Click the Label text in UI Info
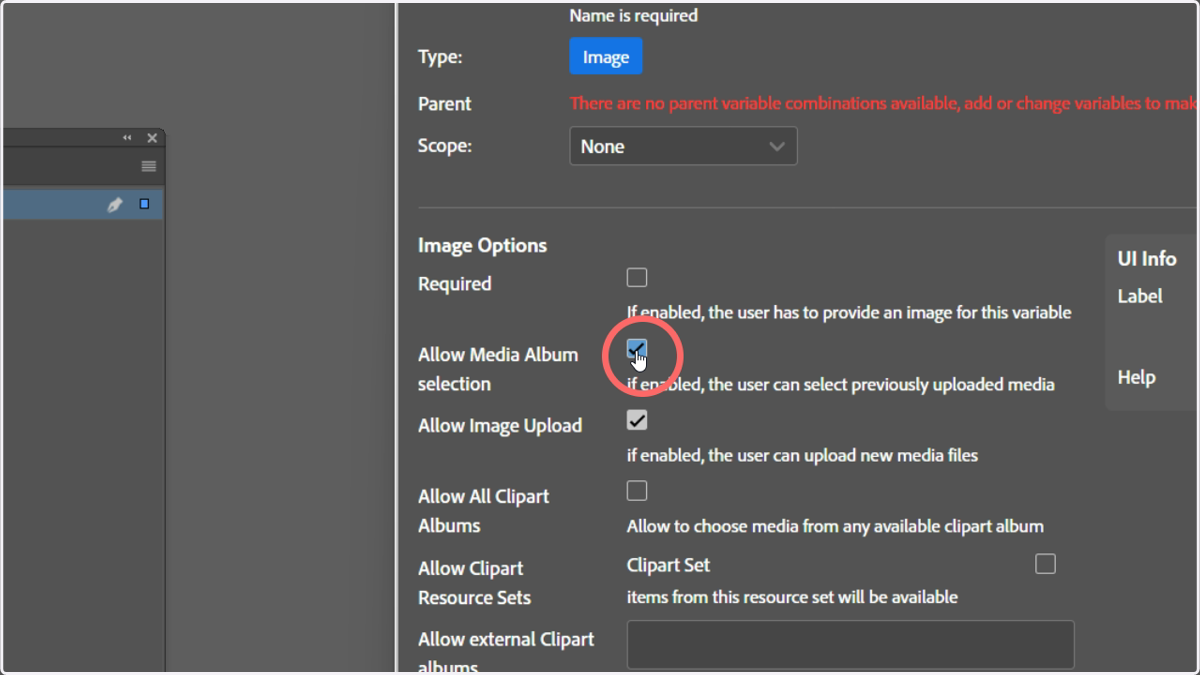The image size is (1200, 675). pyautogui.click(x=1140, y=296)
